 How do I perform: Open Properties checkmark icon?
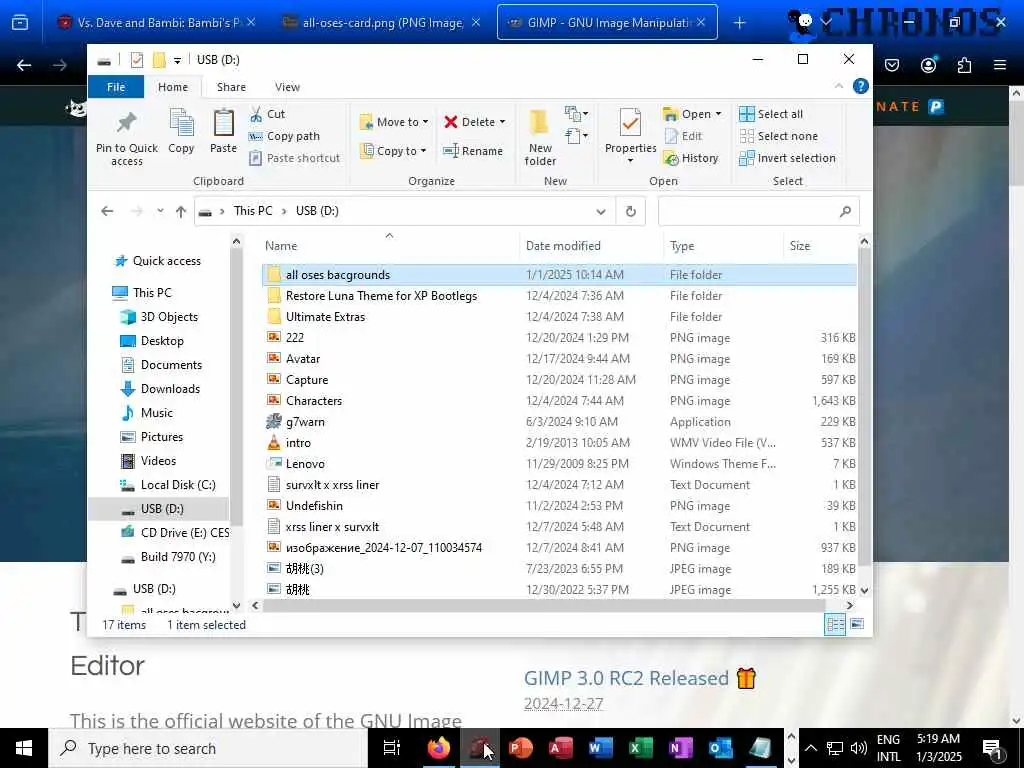click(x=630, y=122)
